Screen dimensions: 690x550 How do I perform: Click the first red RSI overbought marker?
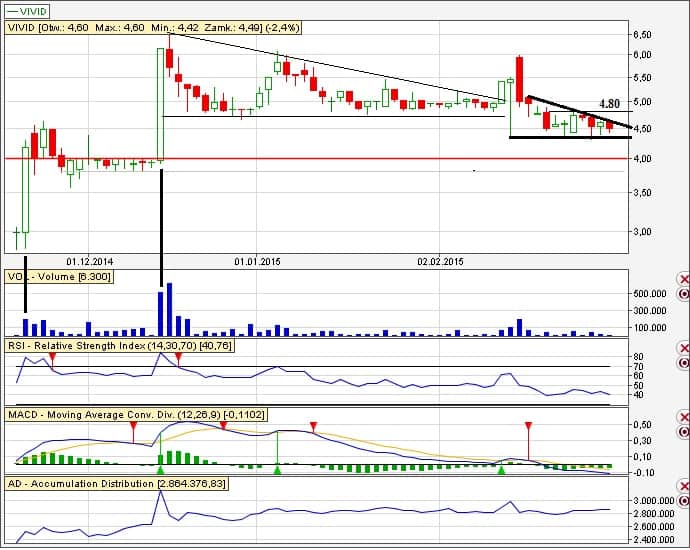[53, 357]
